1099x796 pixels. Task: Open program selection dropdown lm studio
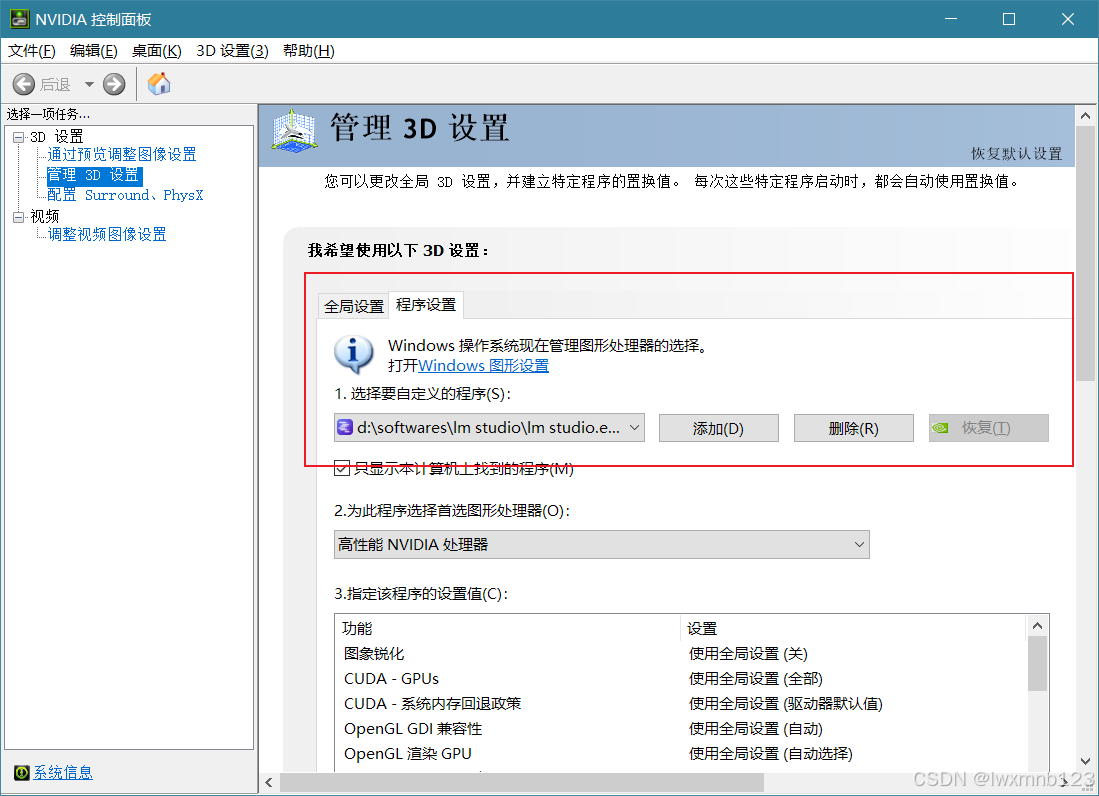tap(489, 427)
